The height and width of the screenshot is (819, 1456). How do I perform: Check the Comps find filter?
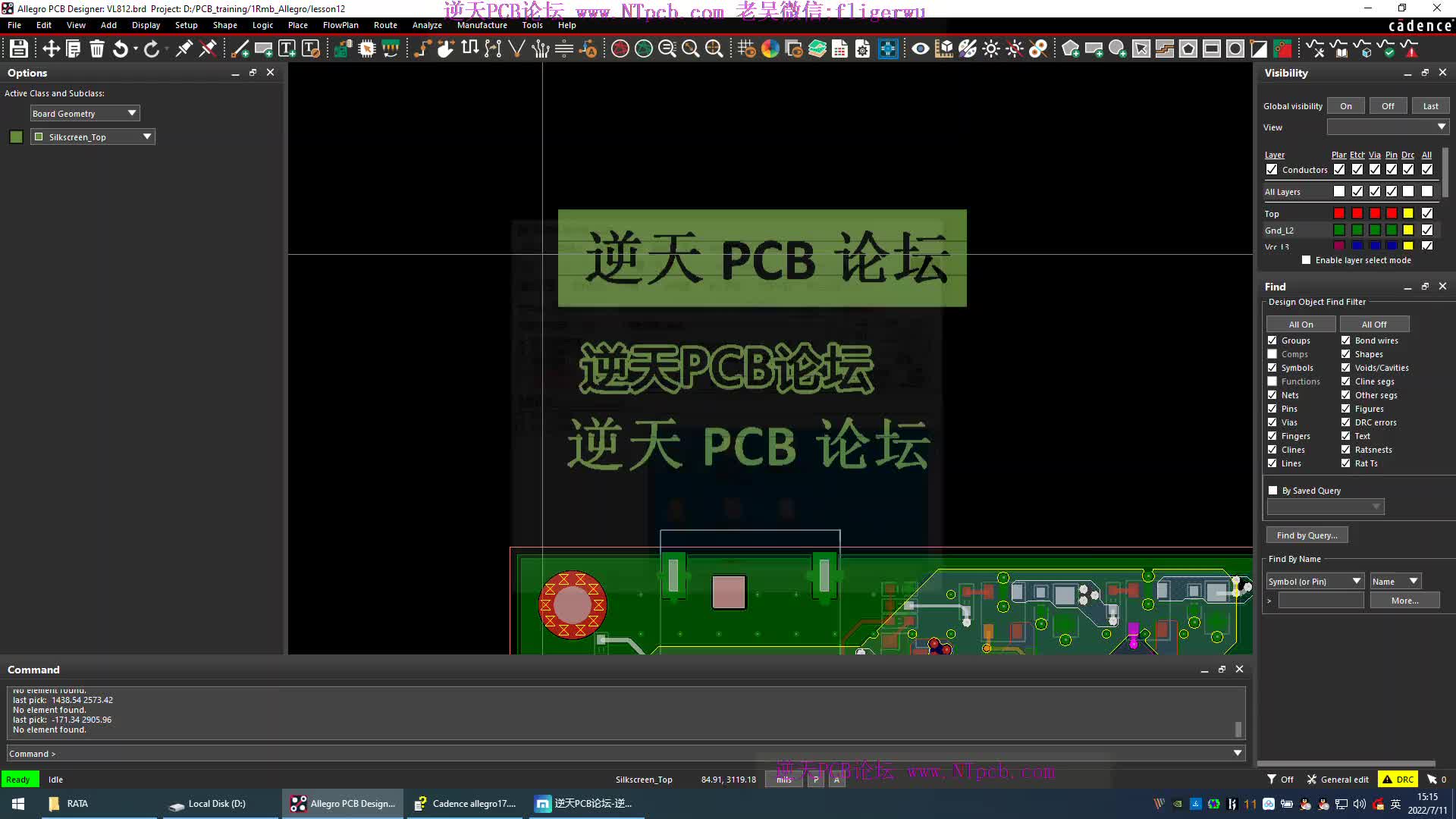(1272, 354)
